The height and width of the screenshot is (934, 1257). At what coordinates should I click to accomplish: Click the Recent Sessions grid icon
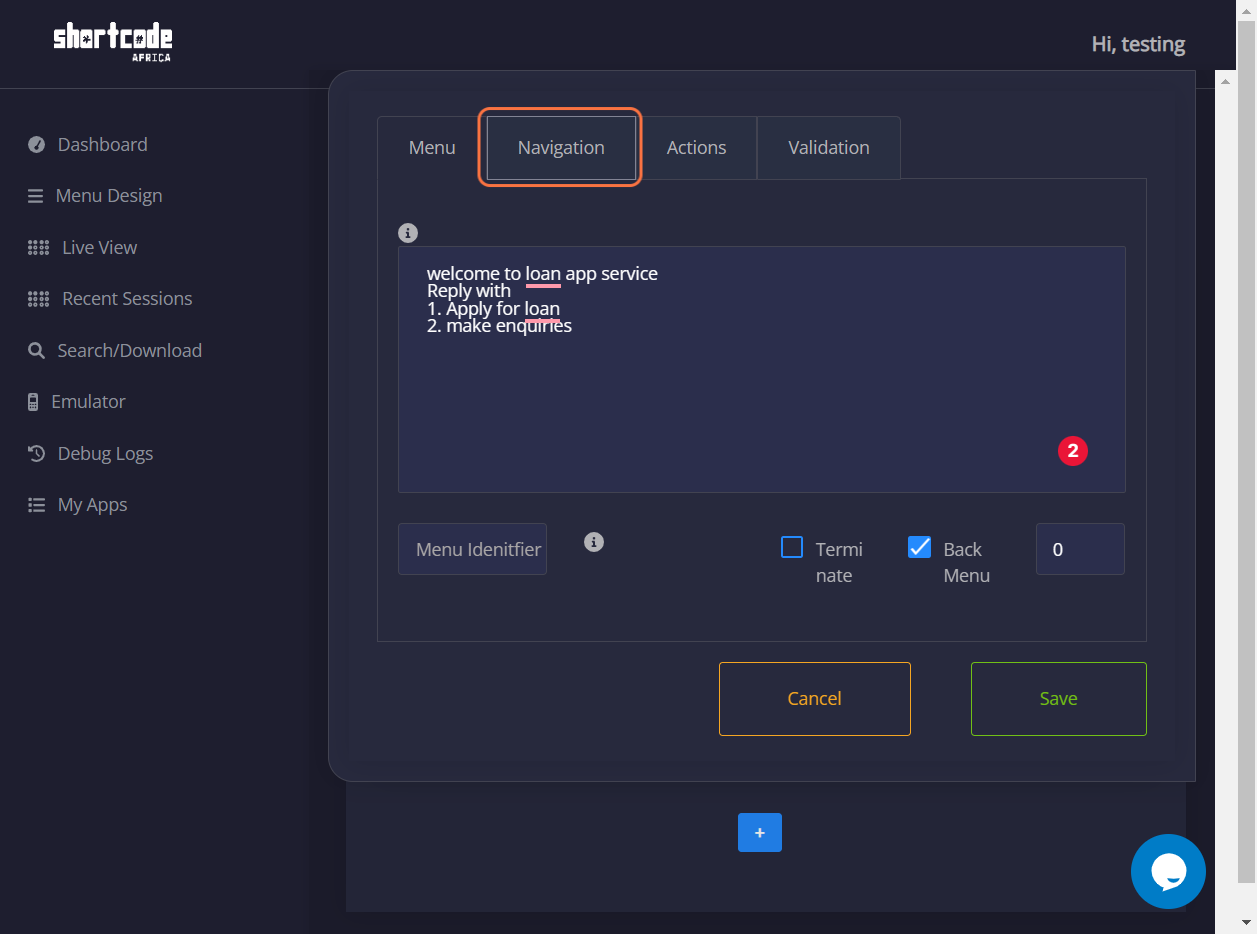coord(38,299)
